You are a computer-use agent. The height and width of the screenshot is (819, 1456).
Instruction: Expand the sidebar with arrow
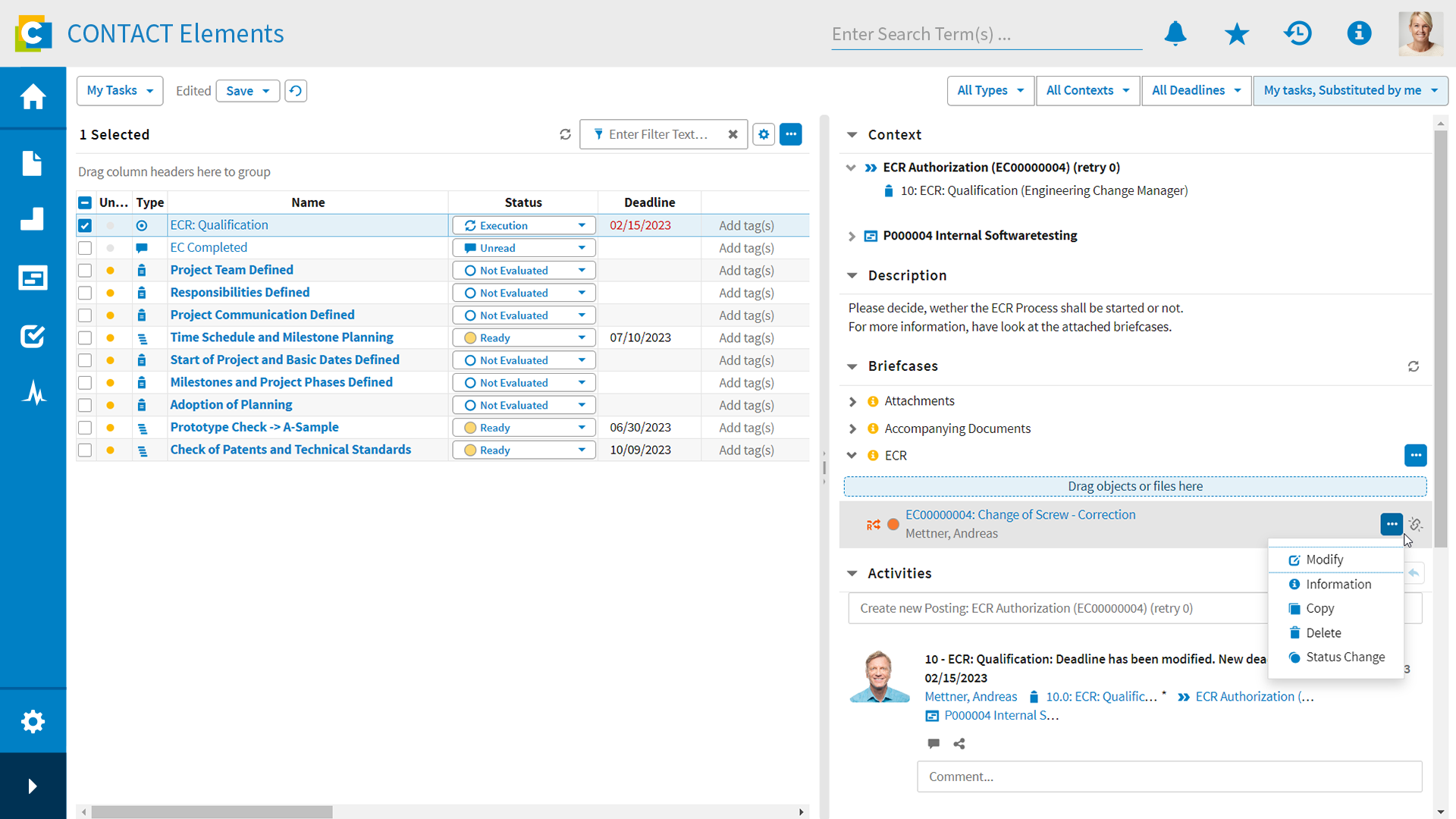[x=33, y=786]
